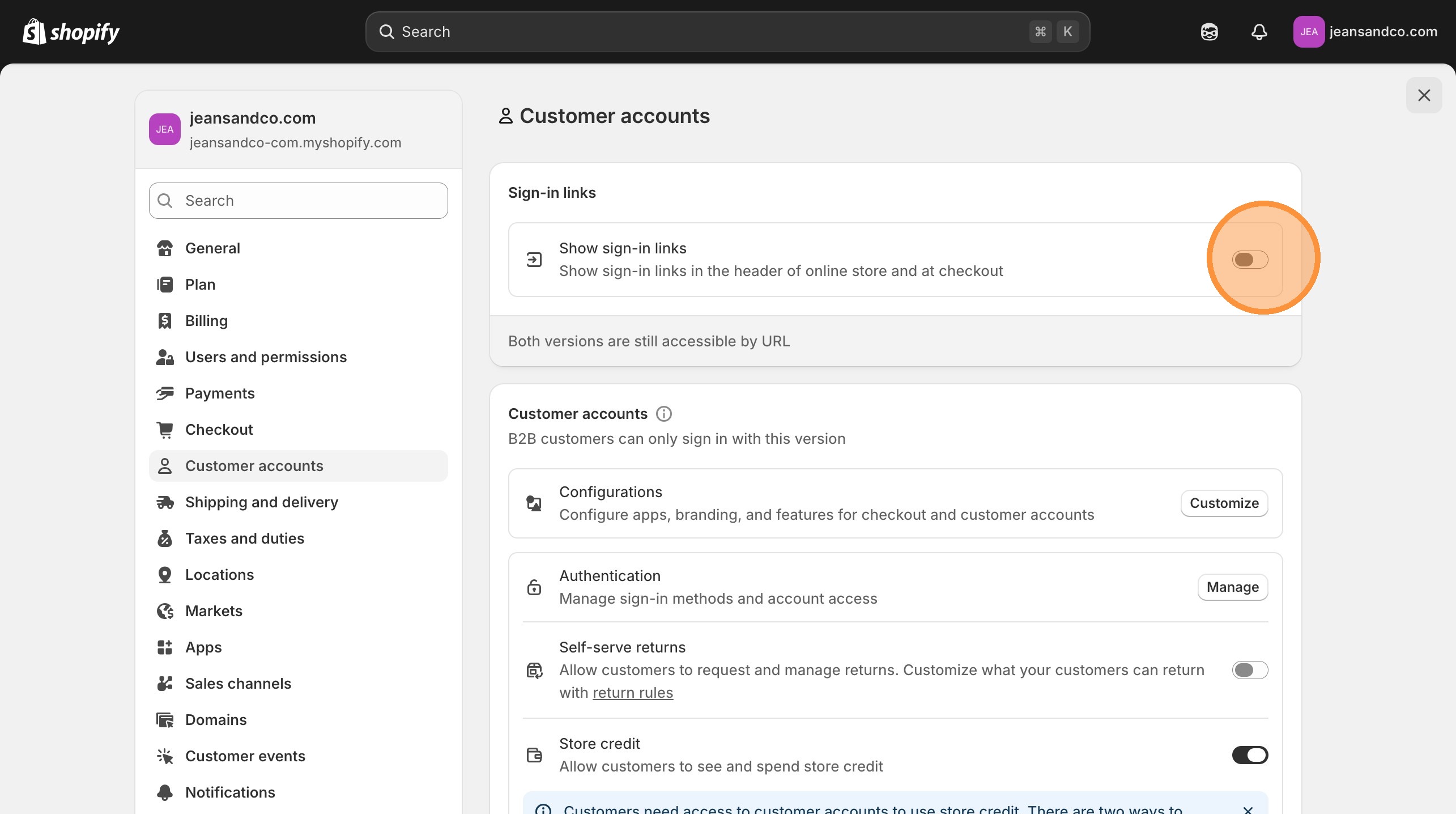1456x814 pixels.
Task: Click the Checkout cart icon
Action: (x=165, y=430)
